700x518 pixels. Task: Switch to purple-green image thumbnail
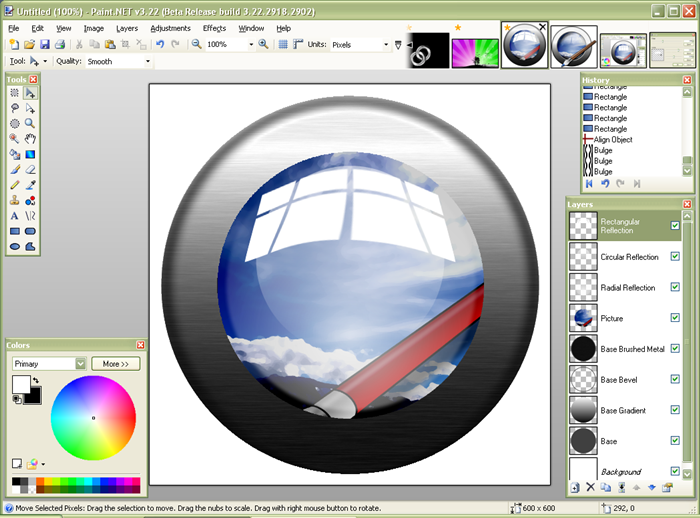point(475,53)
